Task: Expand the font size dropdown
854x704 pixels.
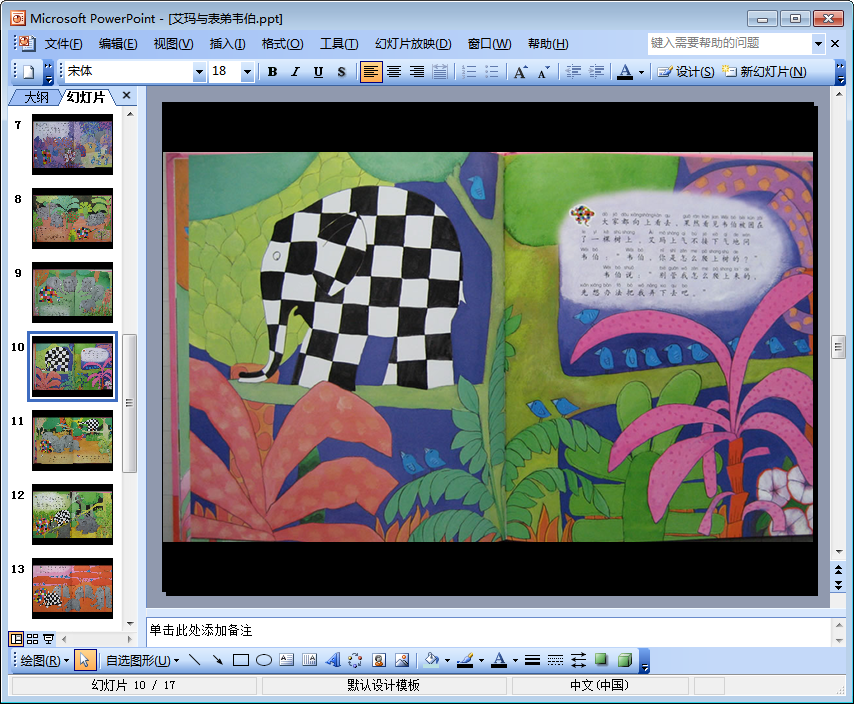Action: [247, 72]
